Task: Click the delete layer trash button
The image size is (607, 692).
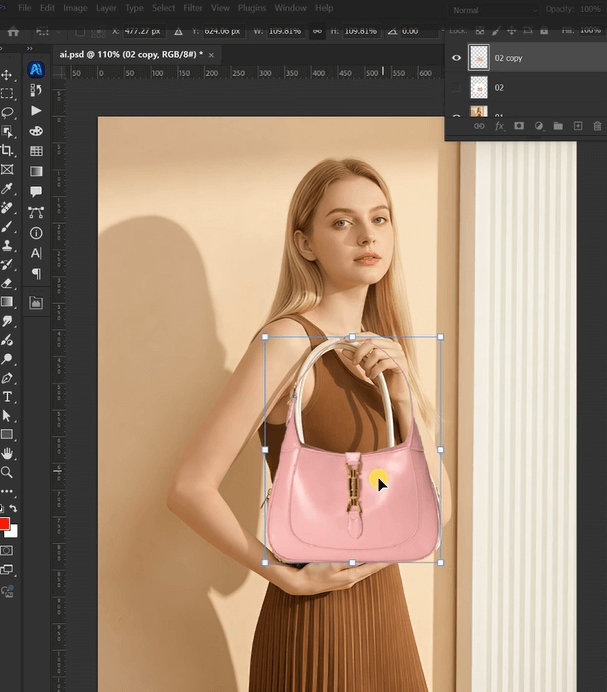Action: click(597, 126)
